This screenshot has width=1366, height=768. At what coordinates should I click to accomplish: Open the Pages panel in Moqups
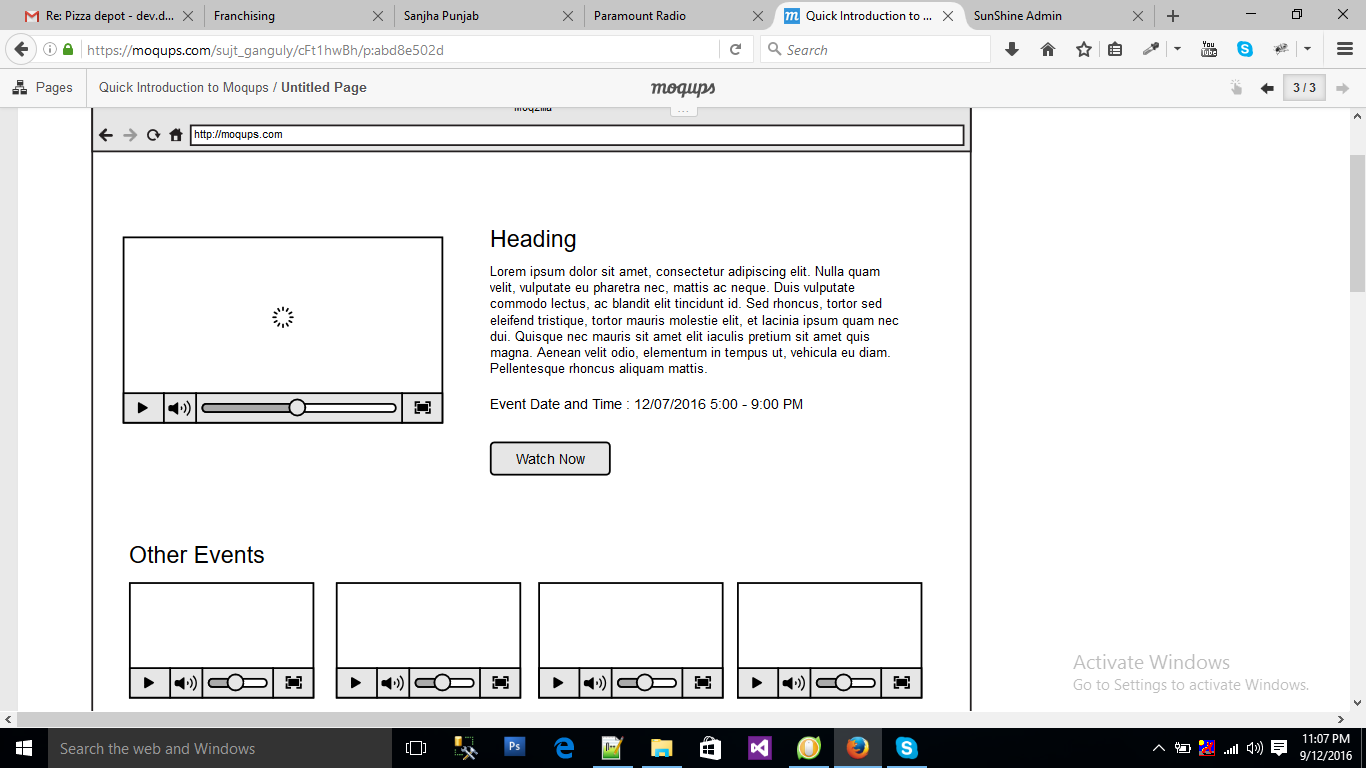point(43,88)
